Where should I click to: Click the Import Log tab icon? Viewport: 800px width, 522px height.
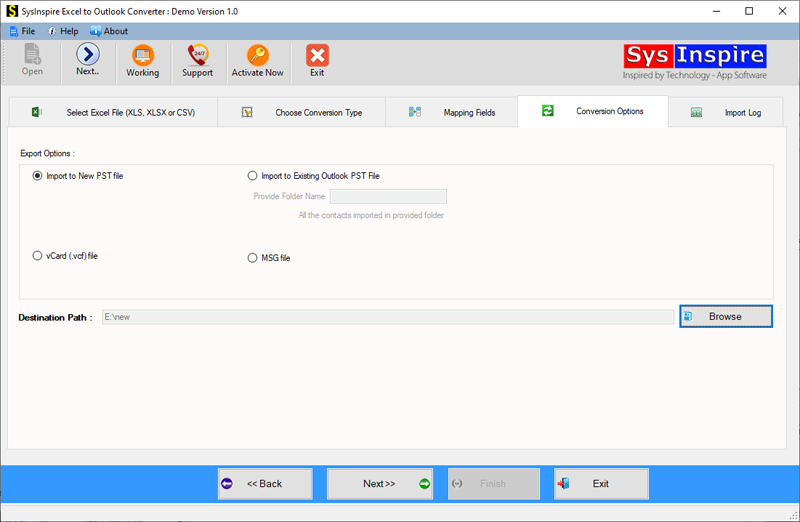pyautogui.click(x=696, y=112)
